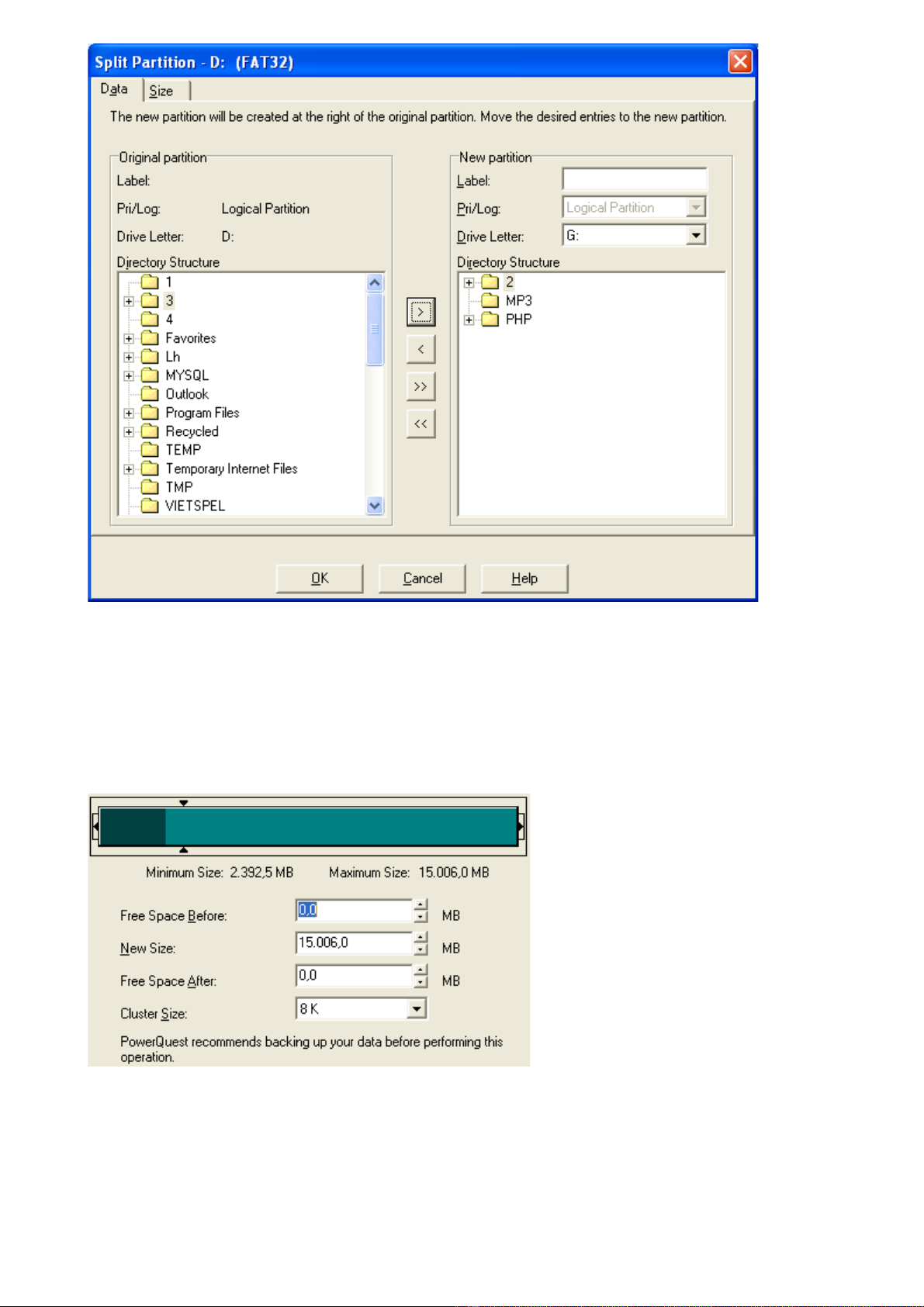The width and height of the screenshot is (924, 1307).
Task: Select the Outlook folder
Action: click(x=186, y=394)
